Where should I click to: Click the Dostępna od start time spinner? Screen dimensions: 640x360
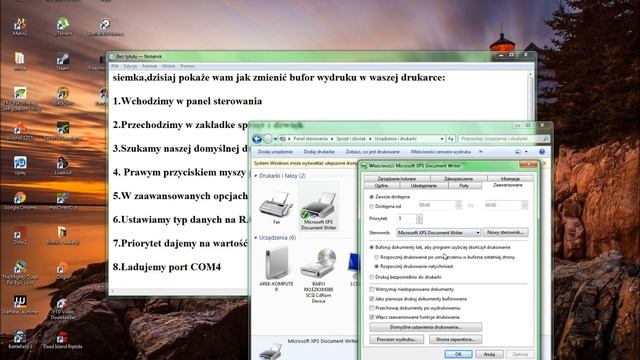(458, 205)
